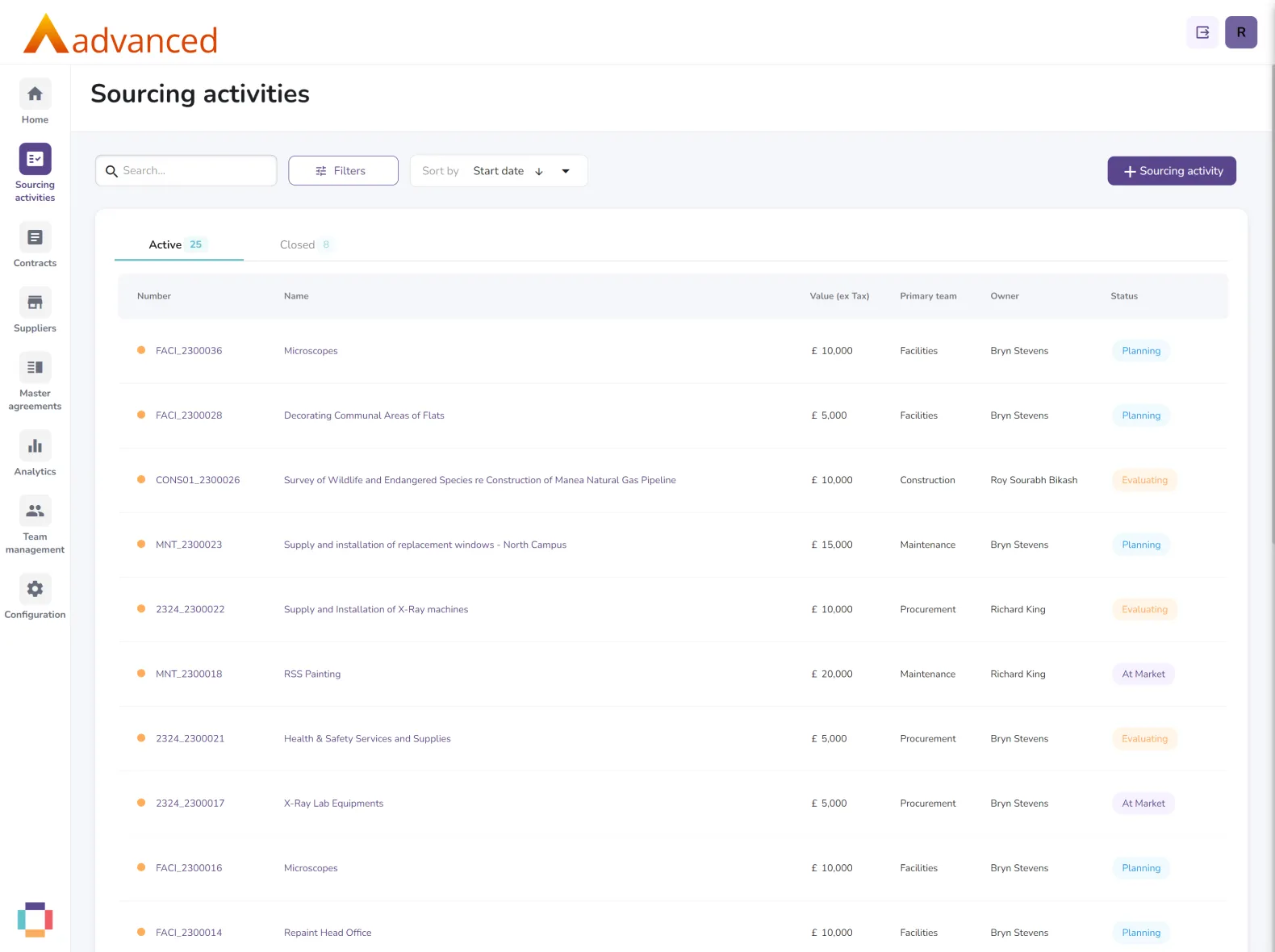Screen dimensions: 1275x952
Task: Click the Status column header
Action: [x=1124, y=296]
